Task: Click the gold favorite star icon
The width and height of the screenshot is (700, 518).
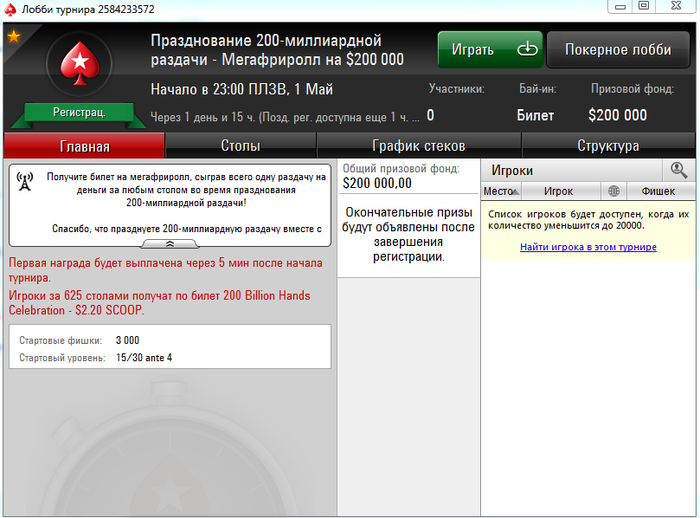Action: [x=14, y=37]
